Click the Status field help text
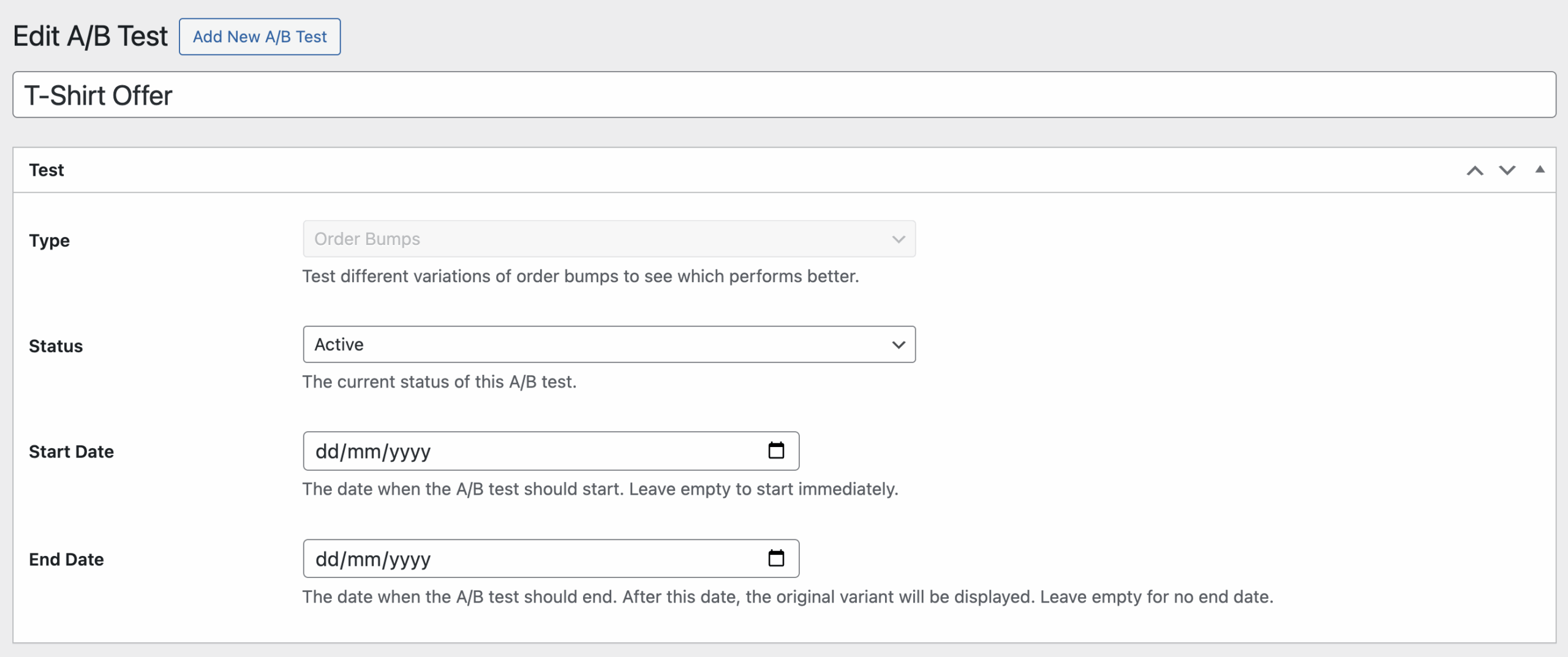This screenshot has height=657, width=1568. (x=440, y=381)
